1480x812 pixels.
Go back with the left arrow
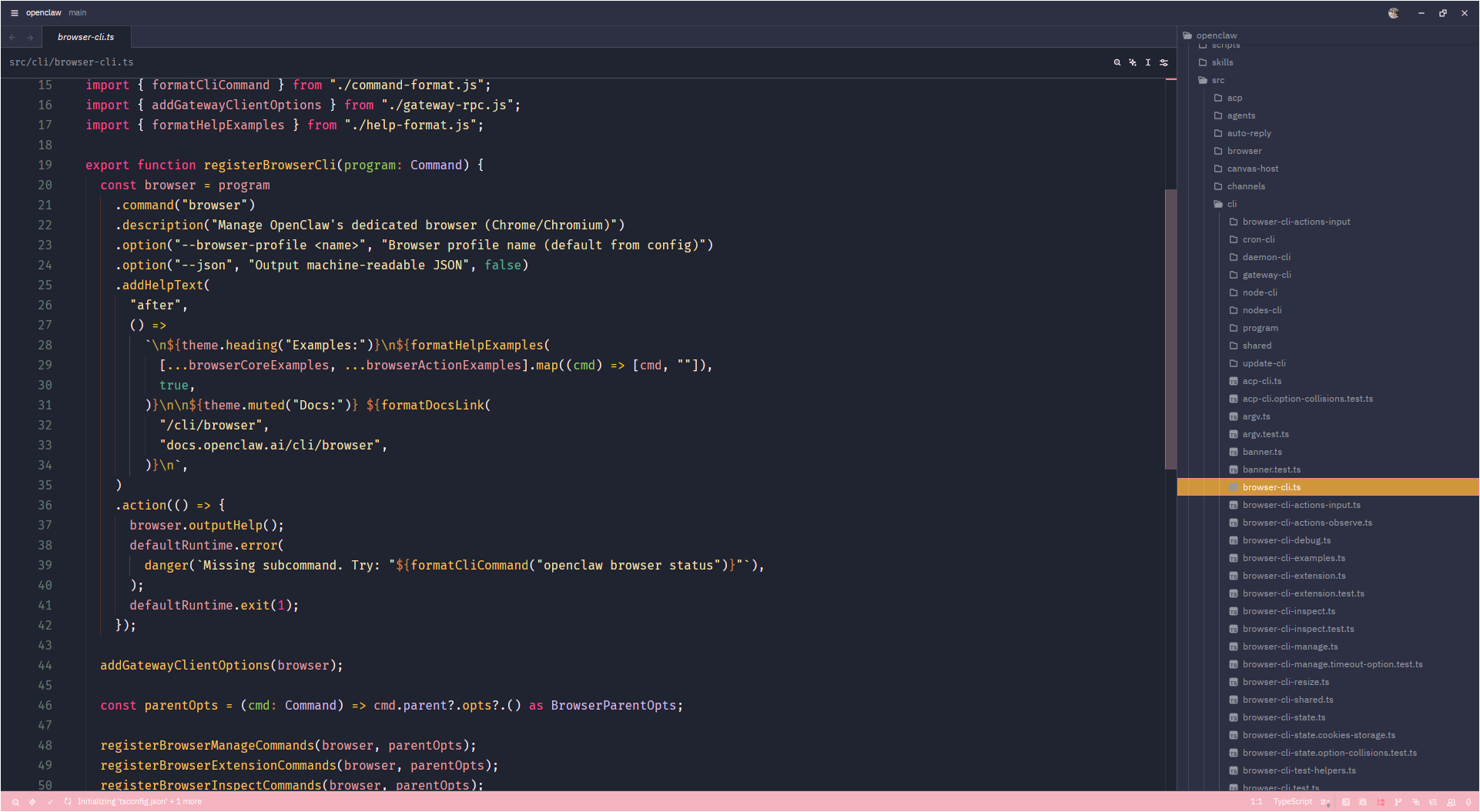pyautogui.click(x=12, y=37)
